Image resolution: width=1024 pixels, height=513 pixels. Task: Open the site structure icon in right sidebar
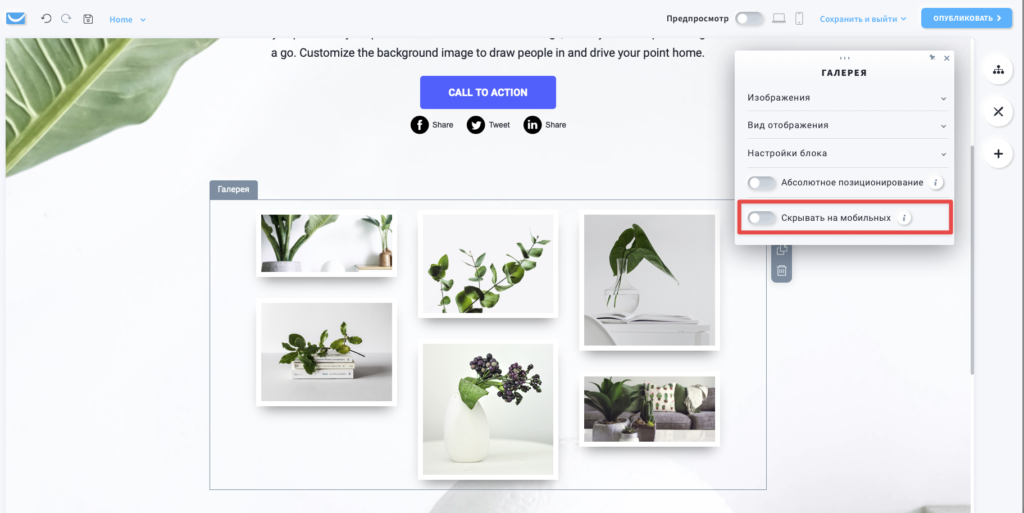pos(998,70)
